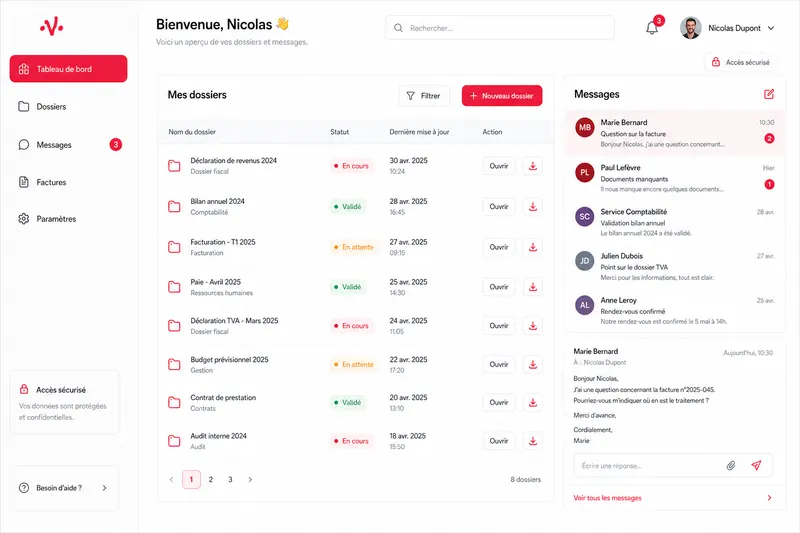
Task: Click the SC avatar of Service Comptabilité
Action: click(x=585, y=216)
